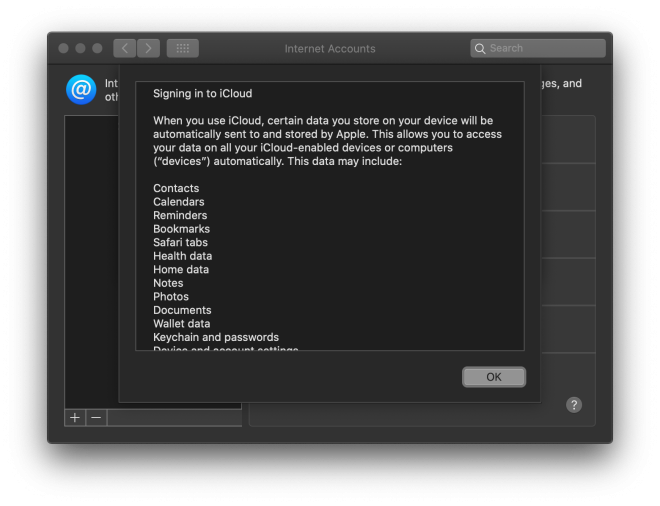The height and width of the screenshot is (506, 660).
Task: Show all preferences via the grid icon
Action: [x=183, y=48]
